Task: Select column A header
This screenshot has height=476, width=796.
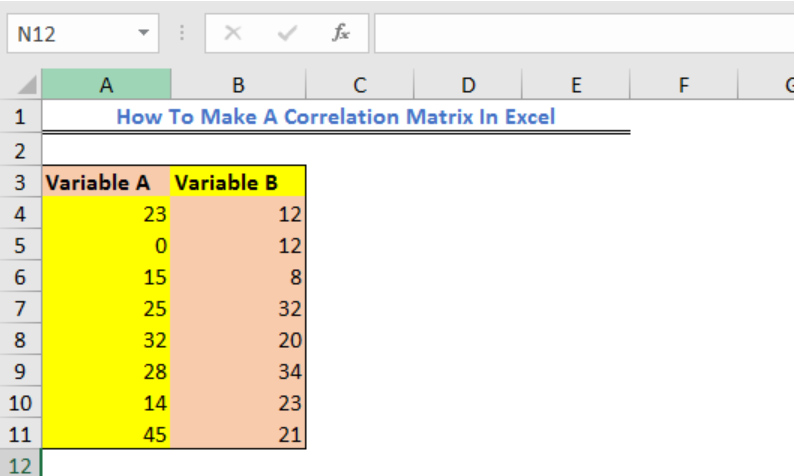Action: click(106, 84)
